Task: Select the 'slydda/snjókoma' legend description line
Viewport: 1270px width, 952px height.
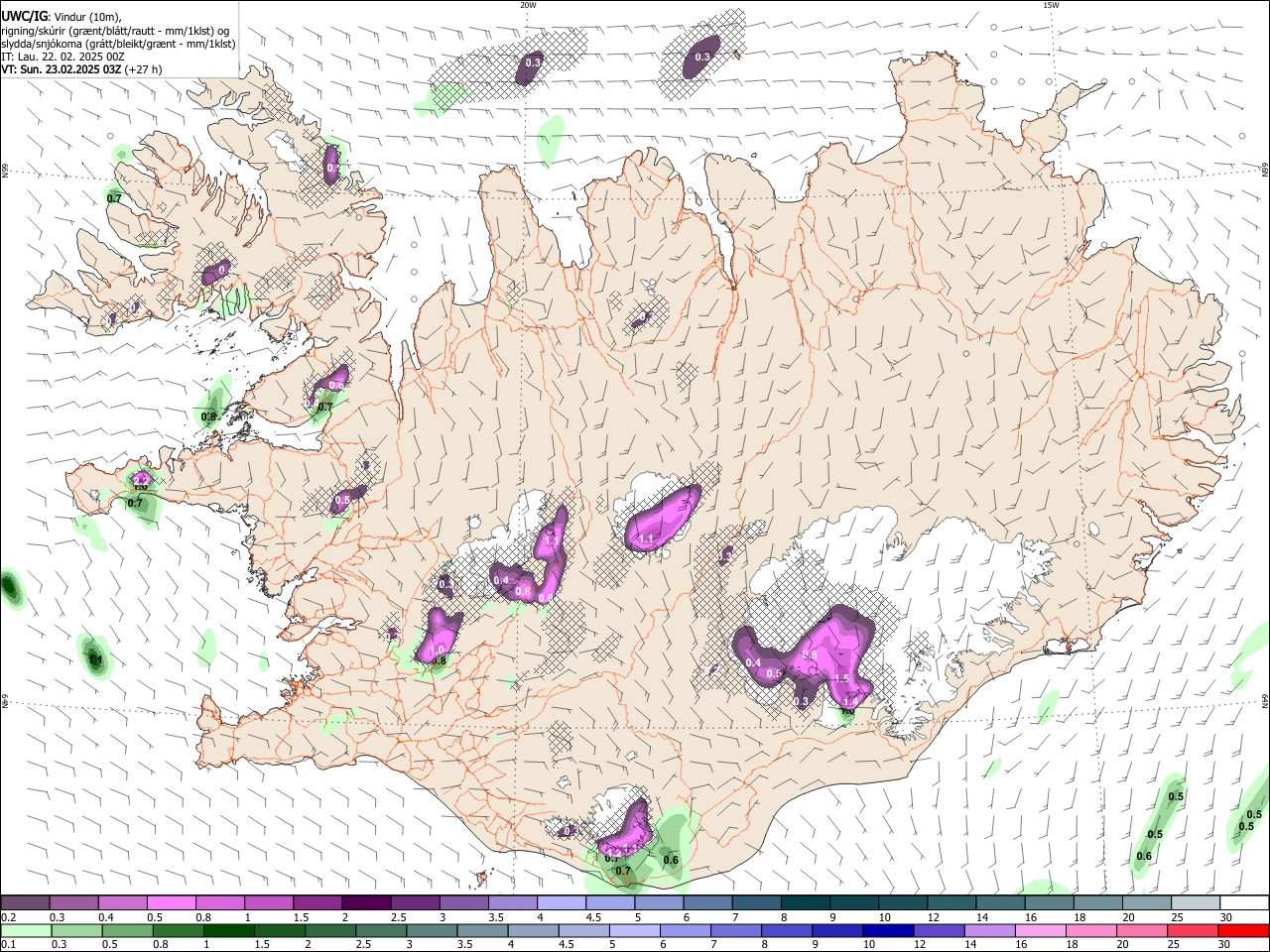Action: [x=119, y=44]
